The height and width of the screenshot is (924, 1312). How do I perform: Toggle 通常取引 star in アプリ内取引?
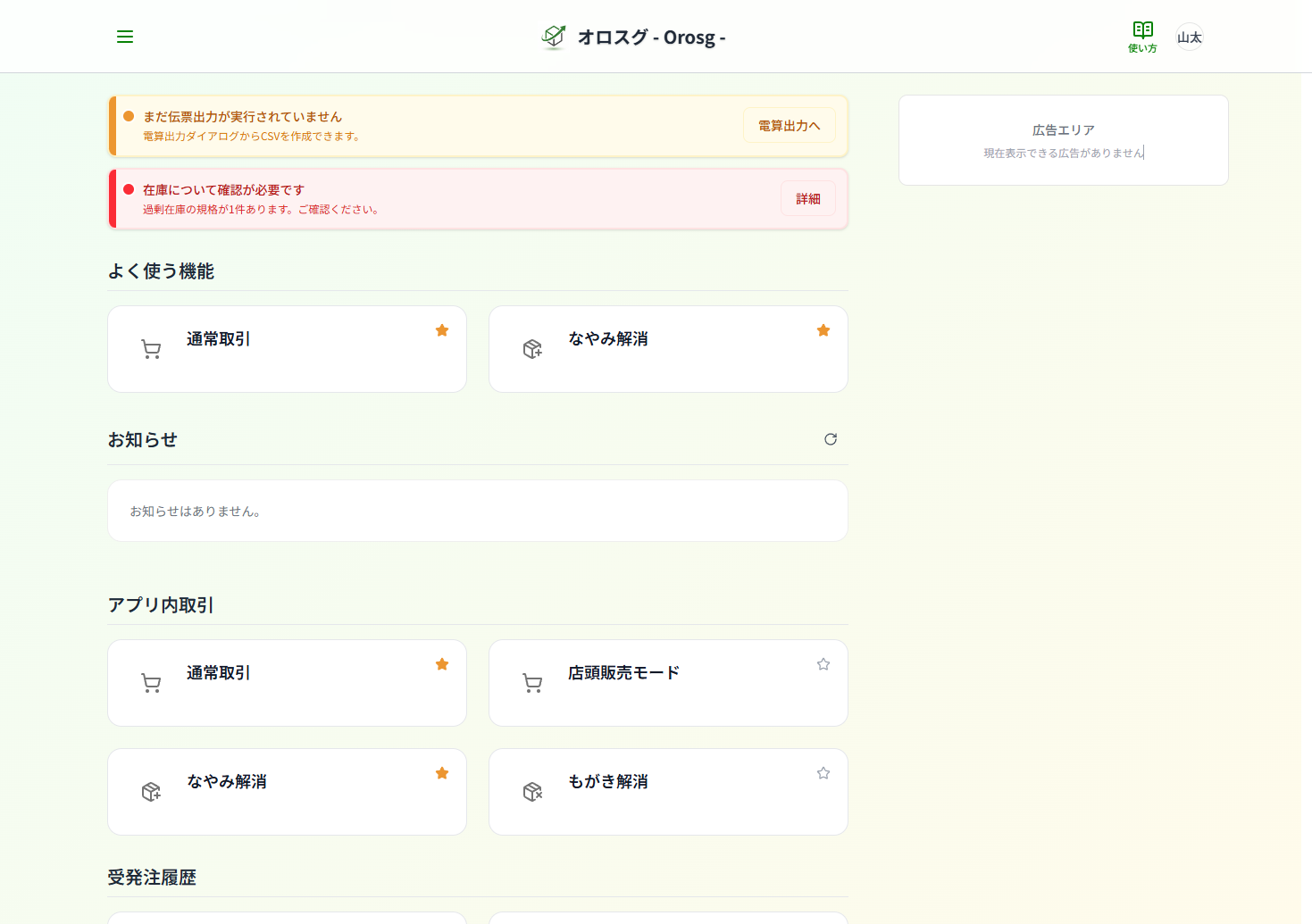(x=442, y=664)
